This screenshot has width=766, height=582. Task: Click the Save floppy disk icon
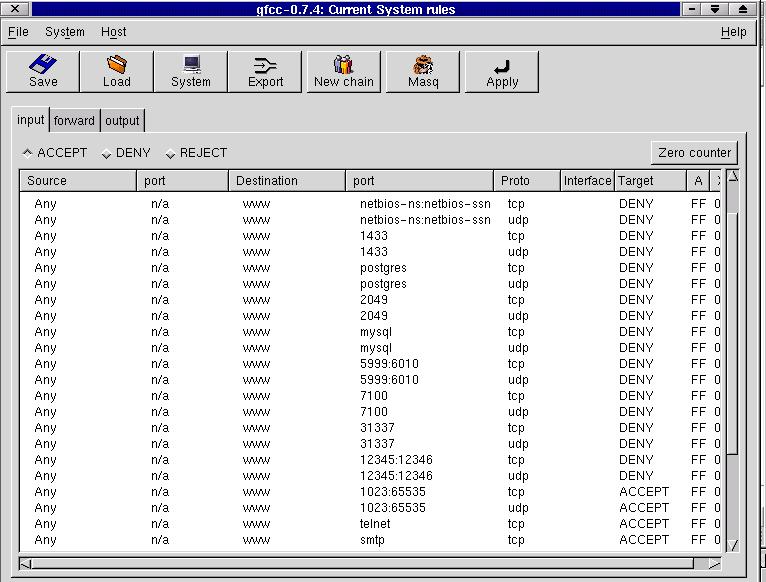[x=43, y=65]
